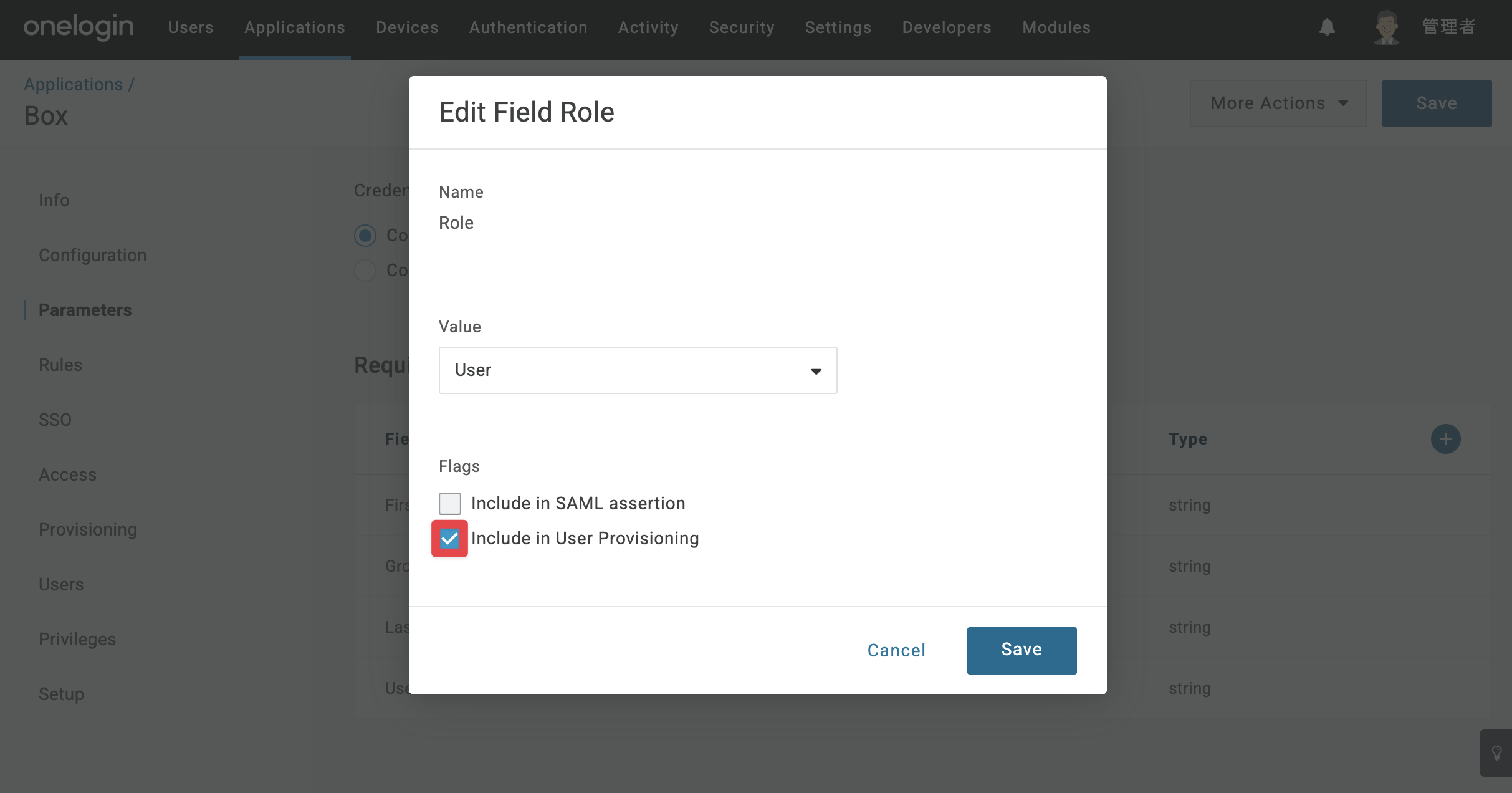Open the Developers menu
1512x793 pixels.
947,27
